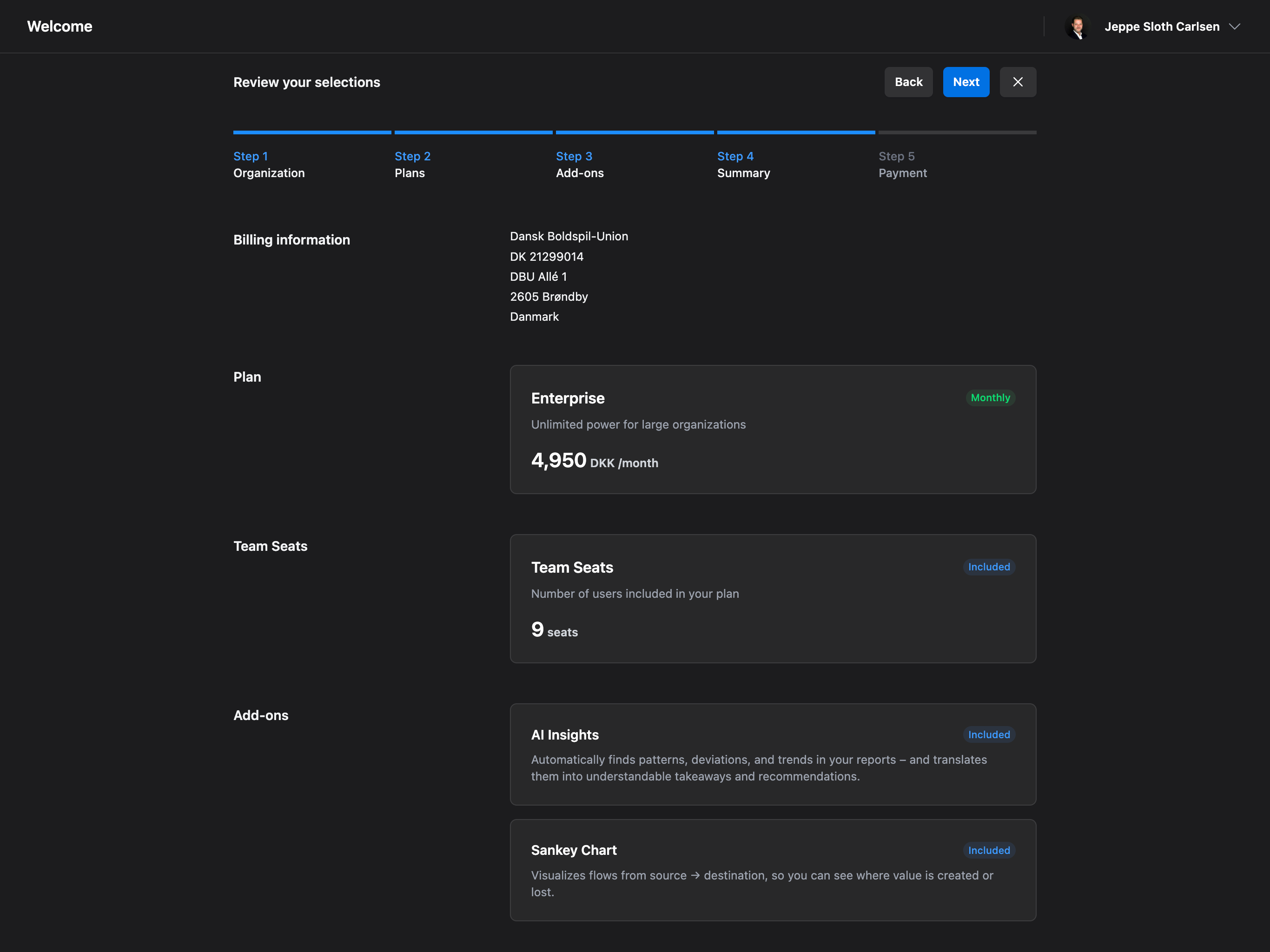
Task: Select the Step 4 Summary tab
Action: tap(743, 164)
